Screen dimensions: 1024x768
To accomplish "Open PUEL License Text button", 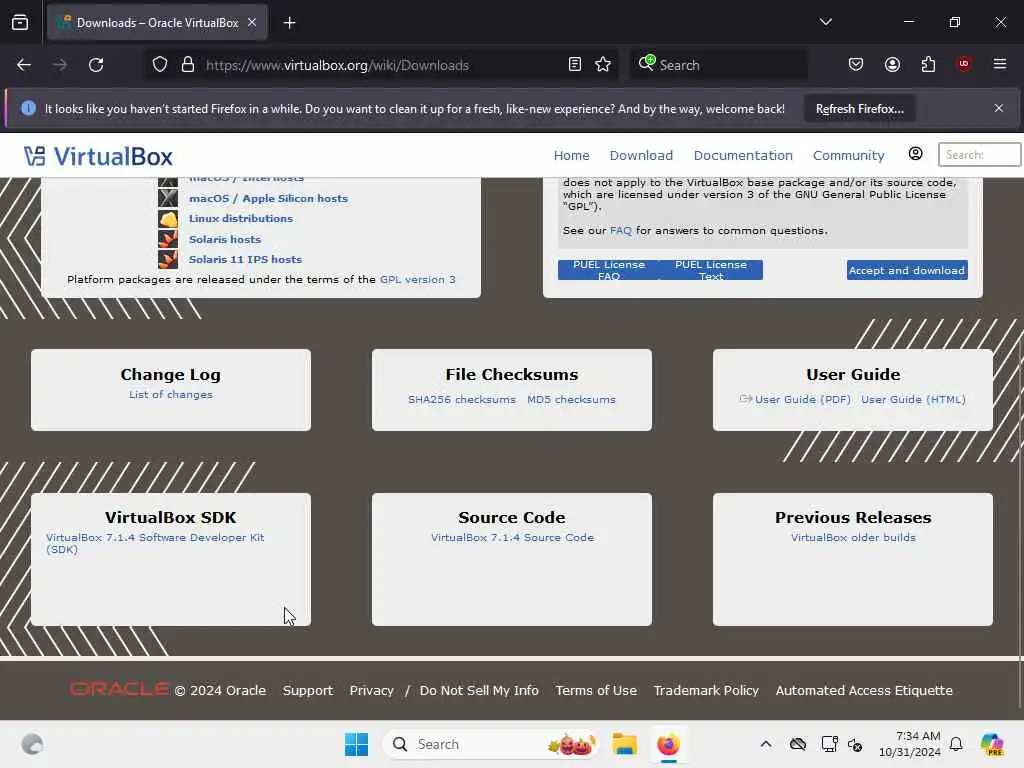I will point(711,270).
